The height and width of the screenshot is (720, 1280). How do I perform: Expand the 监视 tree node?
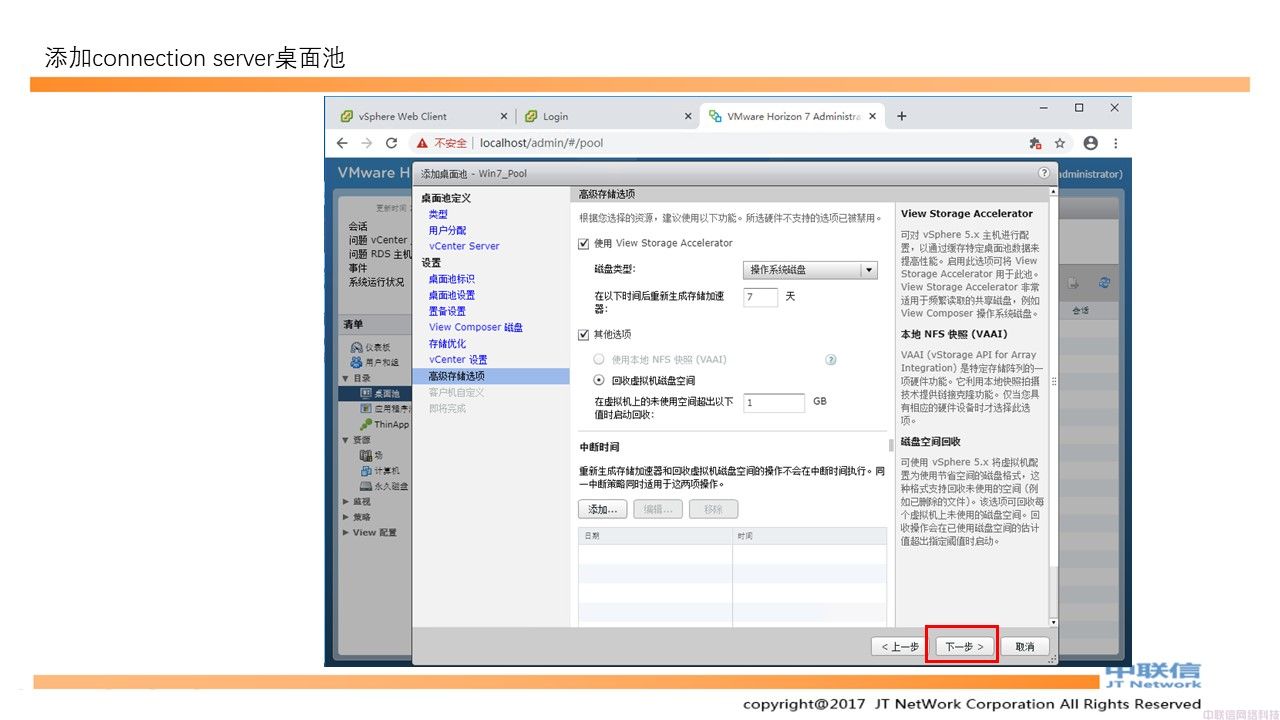click(x=346, y=502)
